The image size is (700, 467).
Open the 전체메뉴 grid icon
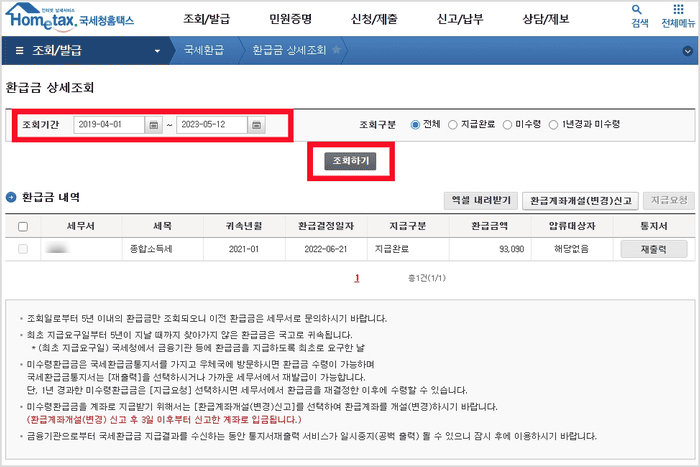678,9
